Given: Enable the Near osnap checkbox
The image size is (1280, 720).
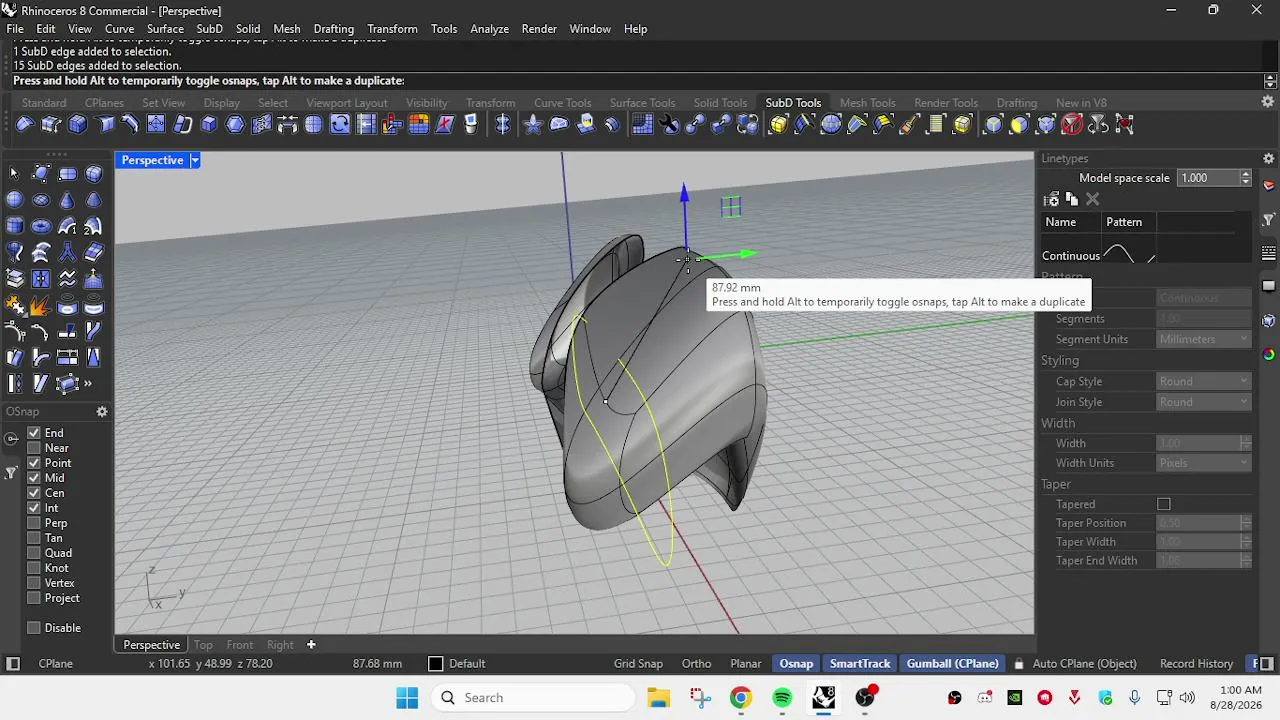Looking at the screenshot, I should tap(34, 448).
